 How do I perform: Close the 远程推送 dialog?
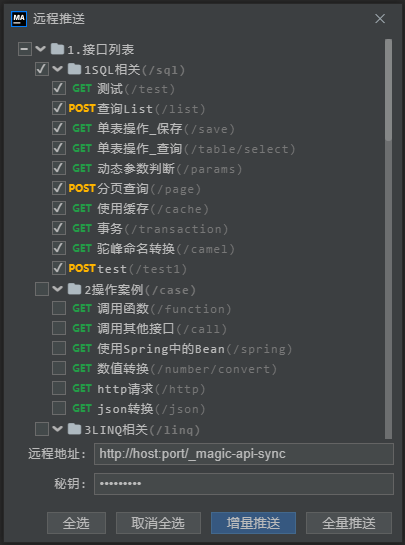[380, 19]
